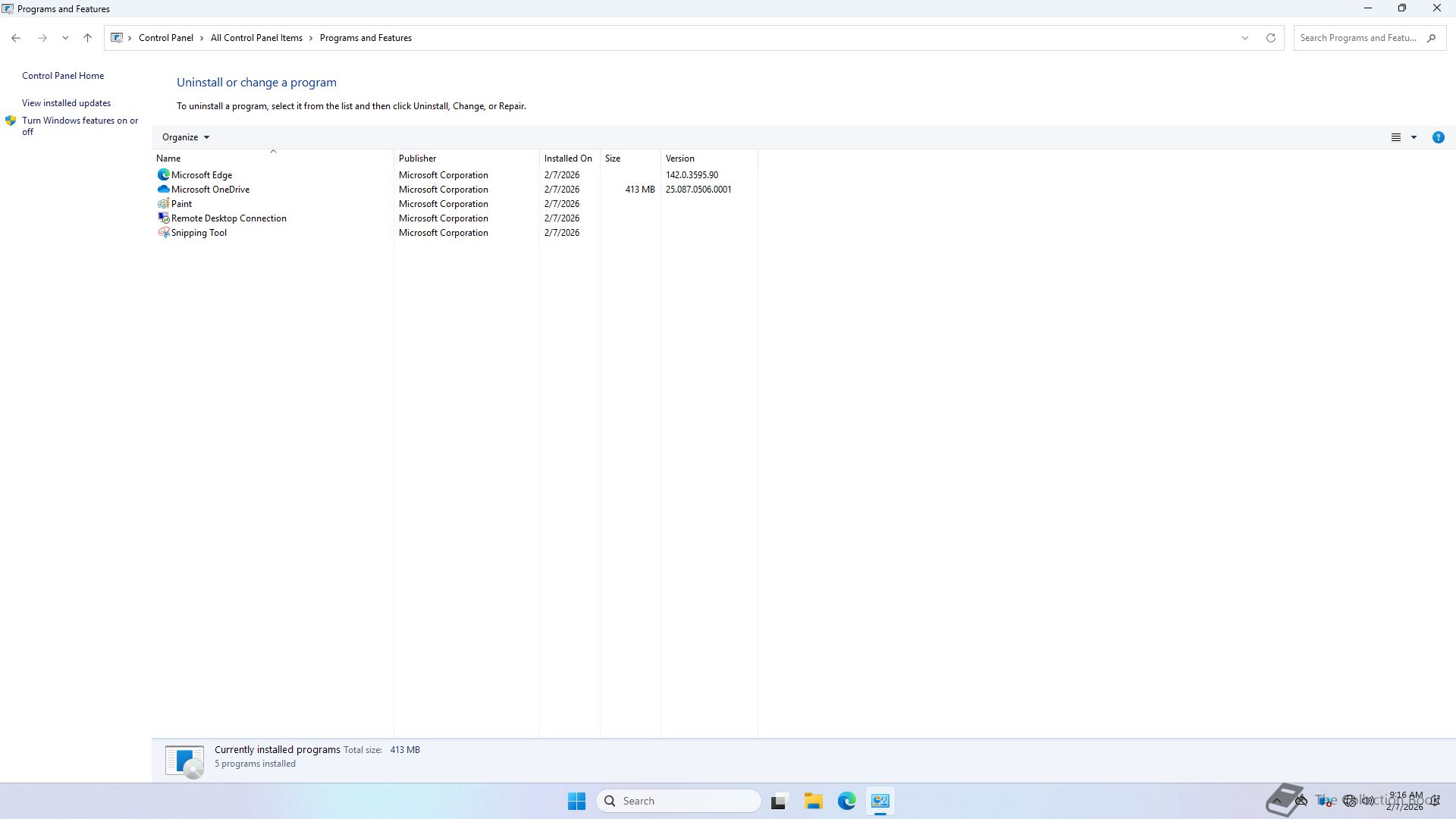Select the Microsoft OneDrive cloud icon
The width and height of the screenshot is (1456, 819).
pyautogui.click(x=163, y=190)
